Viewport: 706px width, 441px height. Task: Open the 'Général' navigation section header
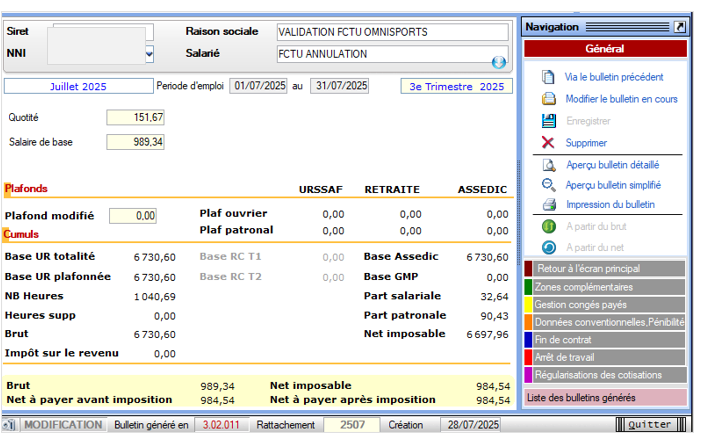point(604,48)
